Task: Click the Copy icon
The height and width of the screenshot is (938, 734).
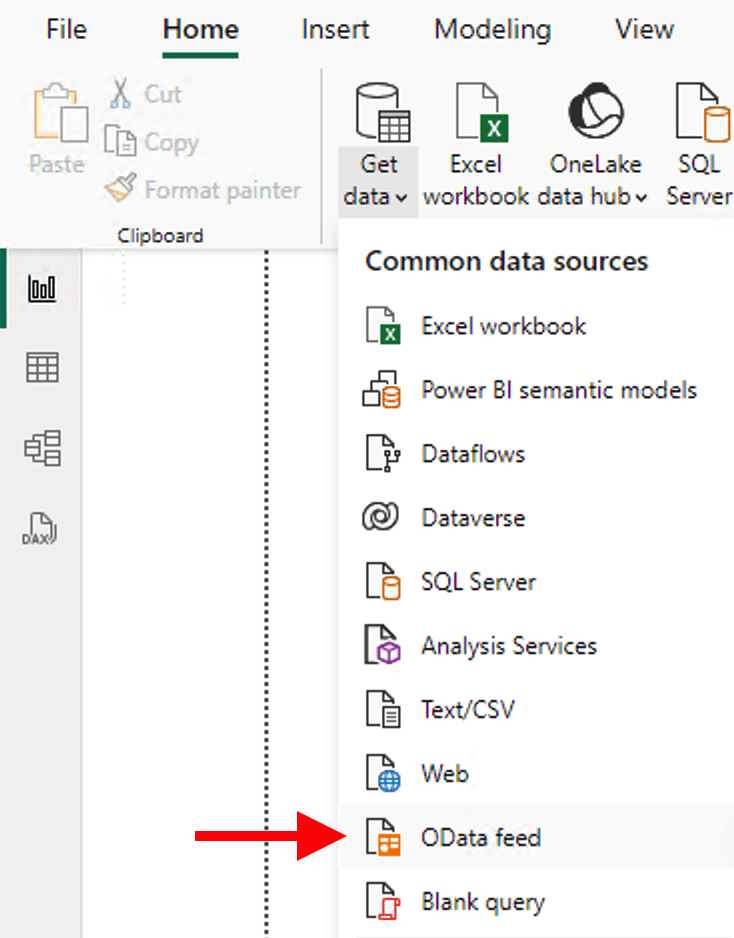Action: tap(120, 141)
